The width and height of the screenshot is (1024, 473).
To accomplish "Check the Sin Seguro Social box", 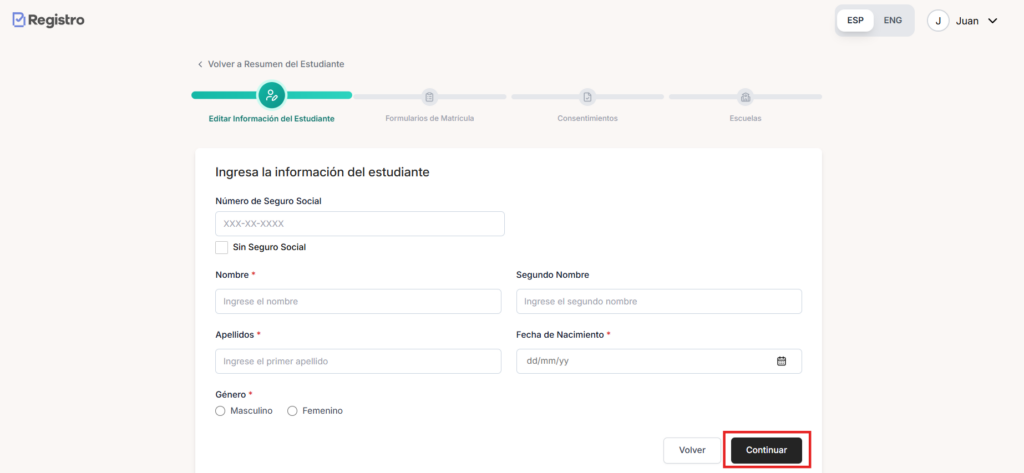I will (222, 247).
